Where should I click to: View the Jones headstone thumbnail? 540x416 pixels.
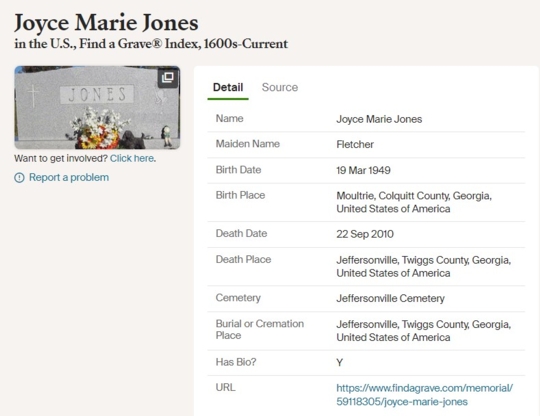point(97,107)
